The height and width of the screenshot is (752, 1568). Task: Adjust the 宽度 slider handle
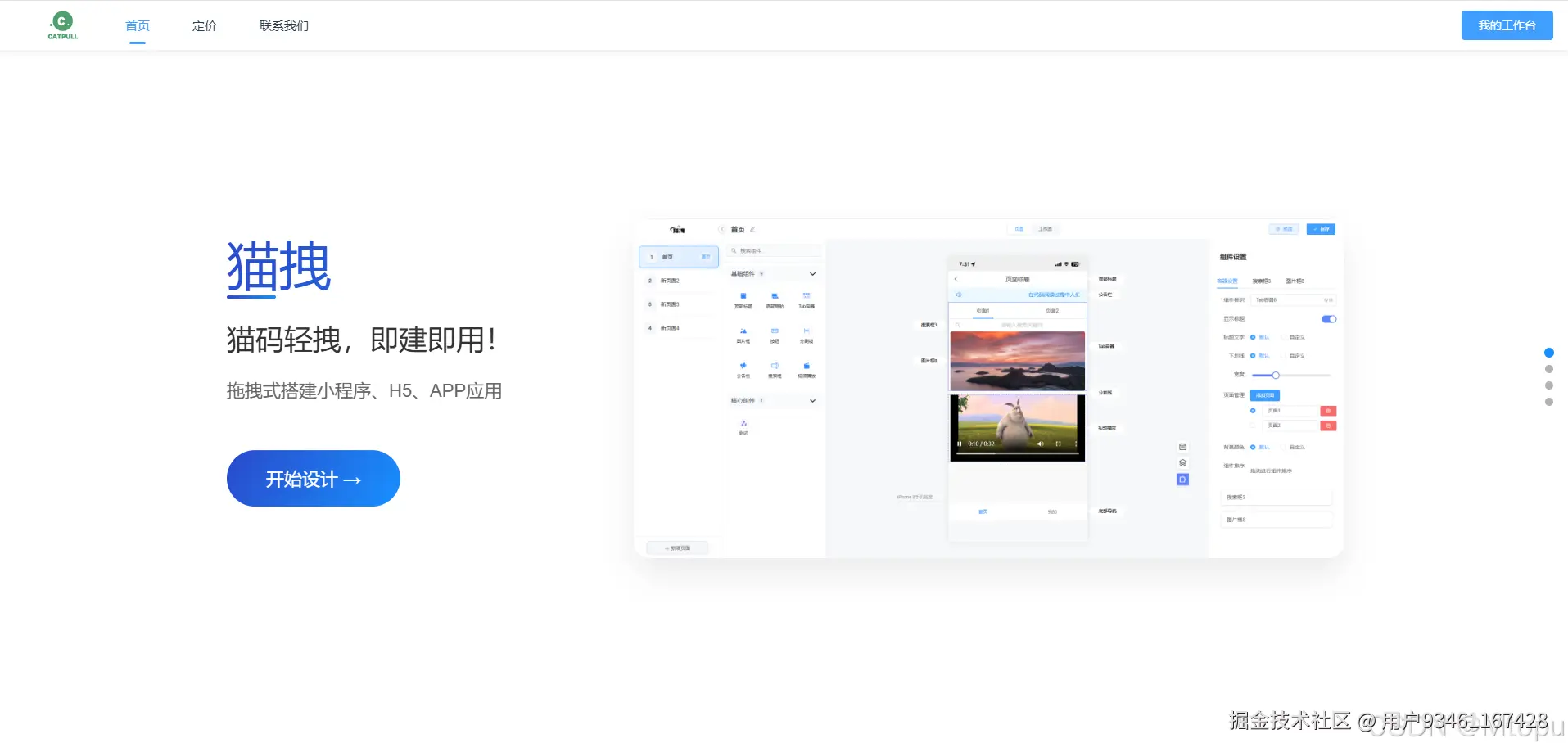pyautogui.click(x=1276, y=376)
